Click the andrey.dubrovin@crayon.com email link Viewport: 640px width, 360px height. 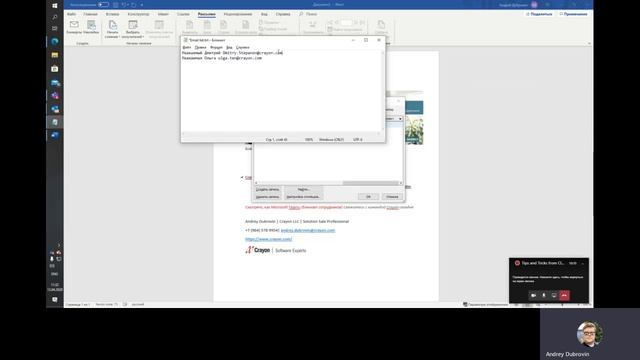(308, 230)
